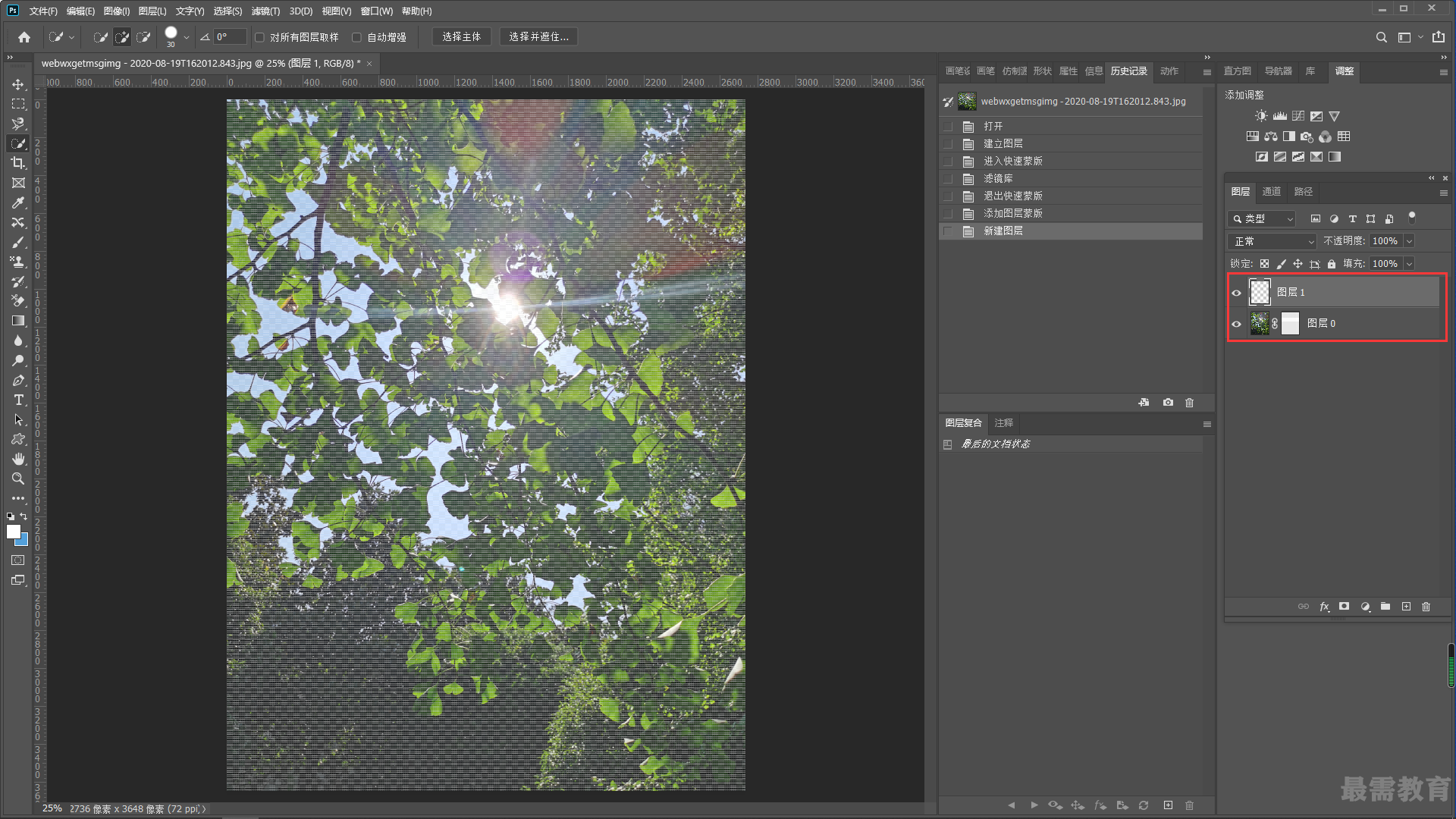The height and width of the screenshot is (819, 1456).
Task: Select the Move tool in the toolbox
Action: tap(18, 84)
